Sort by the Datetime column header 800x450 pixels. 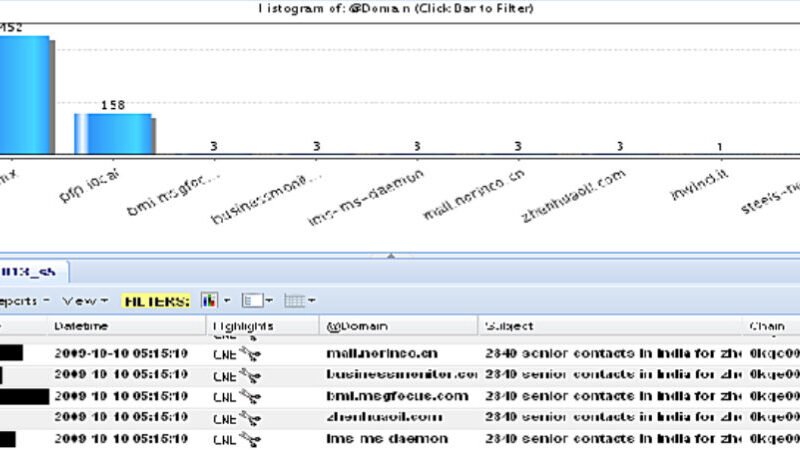81,326
